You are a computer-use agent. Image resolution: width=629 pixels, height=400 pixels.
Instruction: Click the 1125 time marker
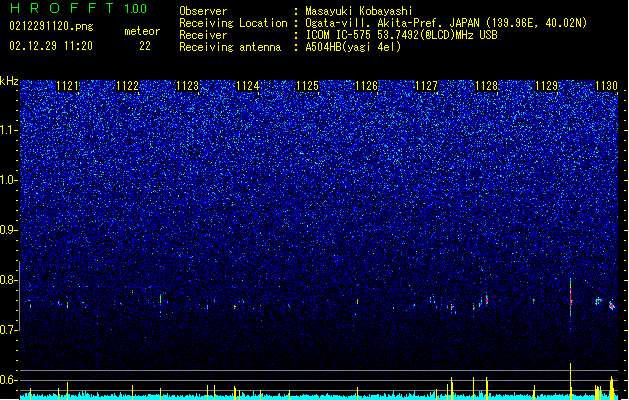click(x=307, y=86)
